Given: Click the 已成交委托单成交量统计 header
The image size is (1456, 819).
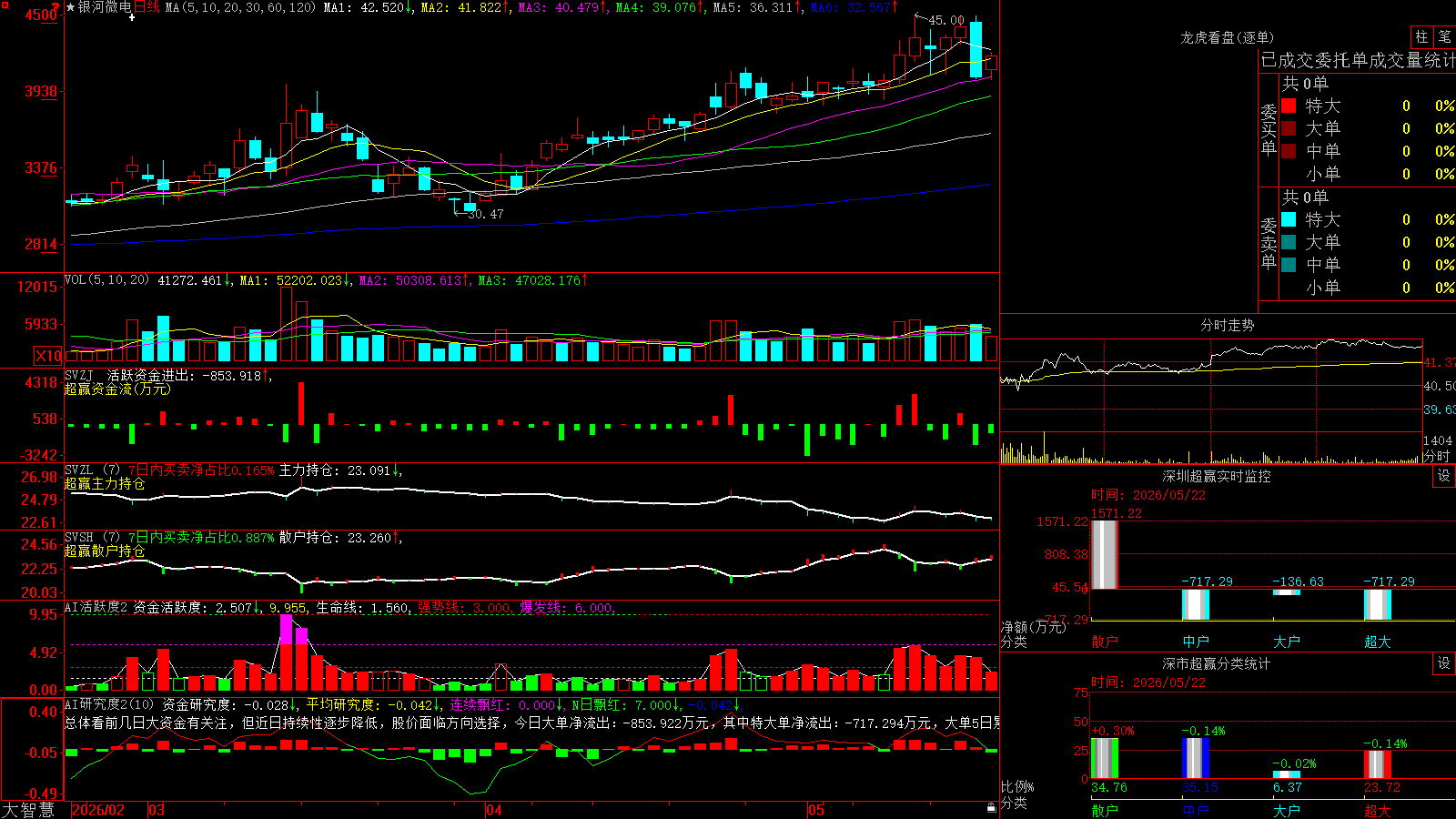Looking at the screenshot, I should pos(1358,60).
